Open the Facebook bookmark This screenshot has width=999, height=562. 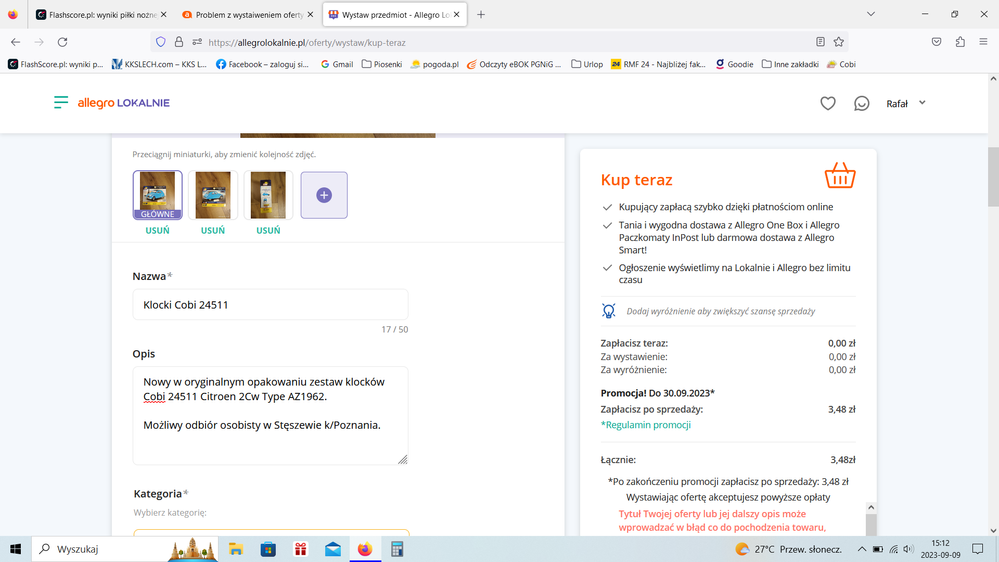click(x=262, y=64)
